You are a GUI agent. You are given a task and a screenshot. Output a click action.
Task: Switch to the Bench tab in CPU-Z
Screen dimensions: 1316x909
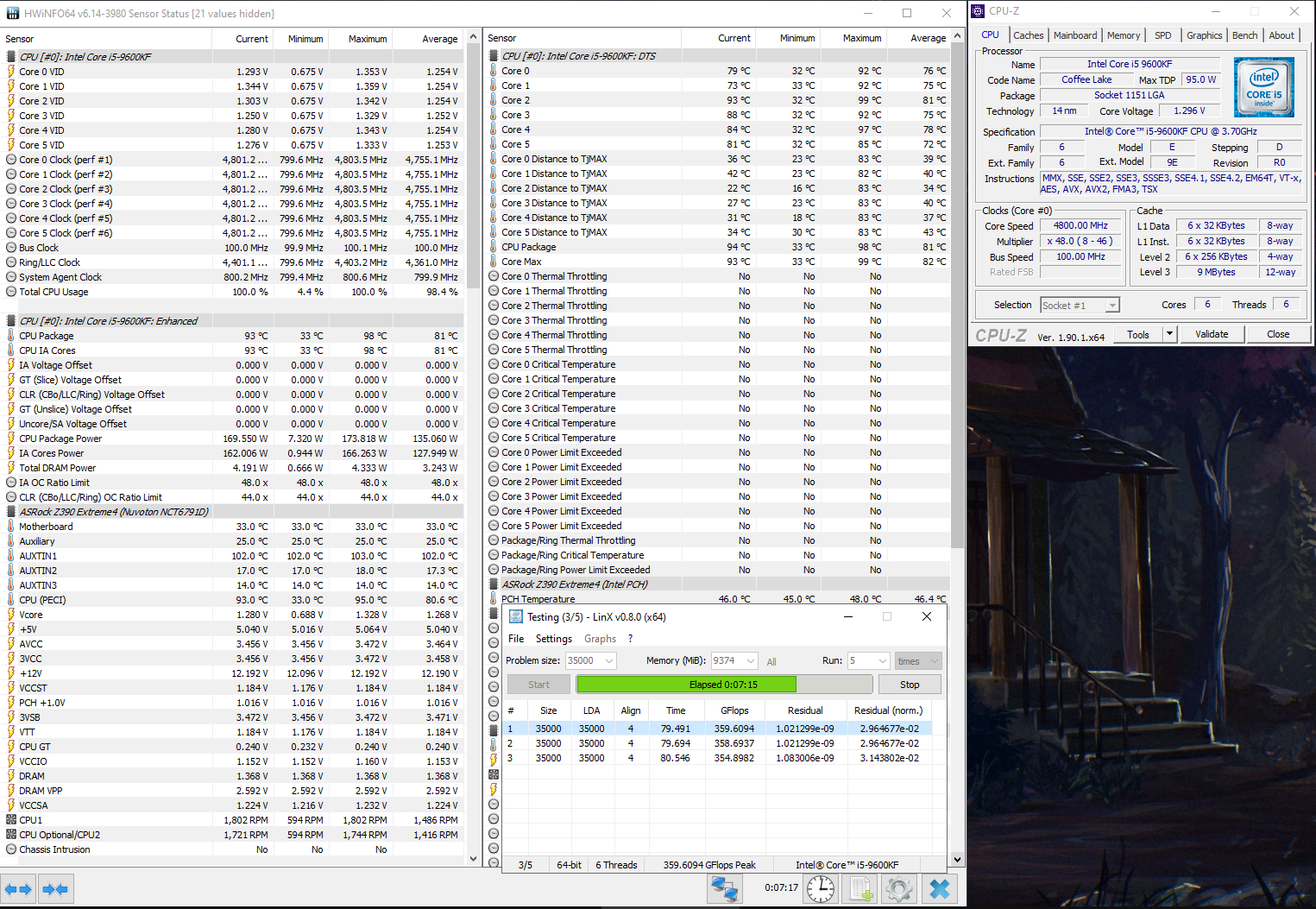pyautogui.click(x=1244, y=35)
